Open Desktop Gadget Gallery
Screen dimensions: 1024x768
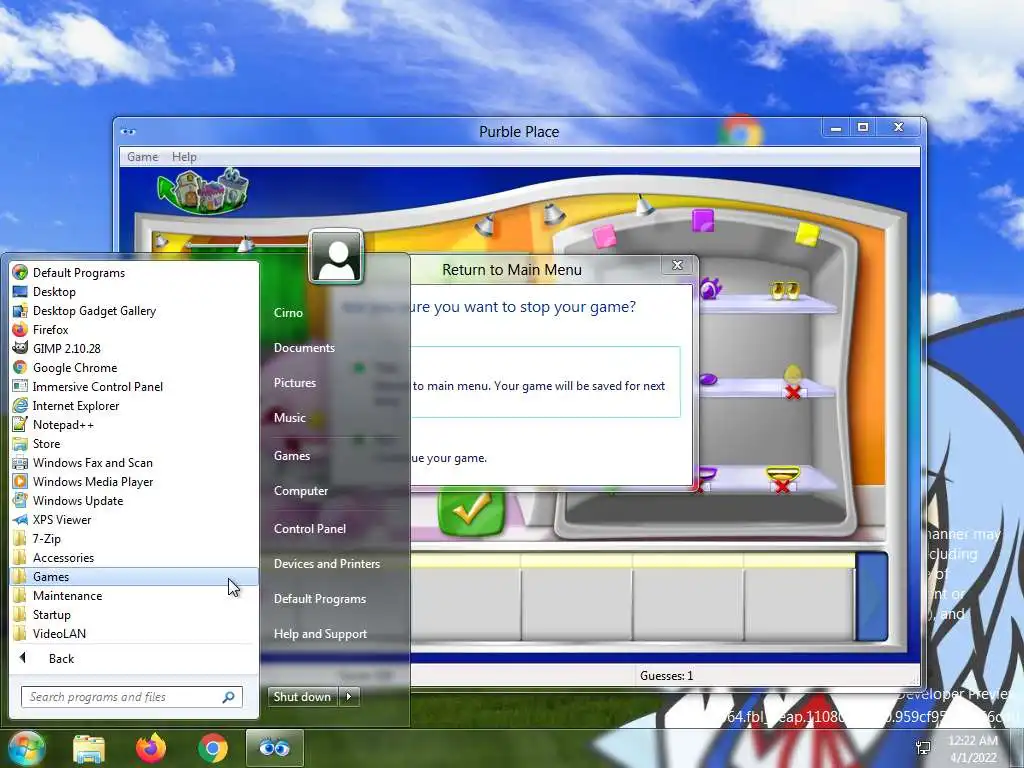[x=134, y=310]
